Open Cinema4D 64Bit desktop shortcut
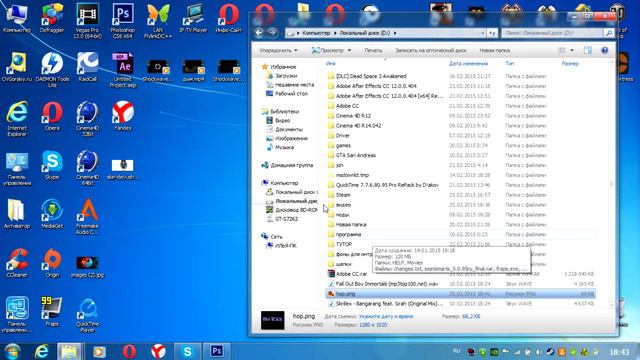 tap(87, 167)
